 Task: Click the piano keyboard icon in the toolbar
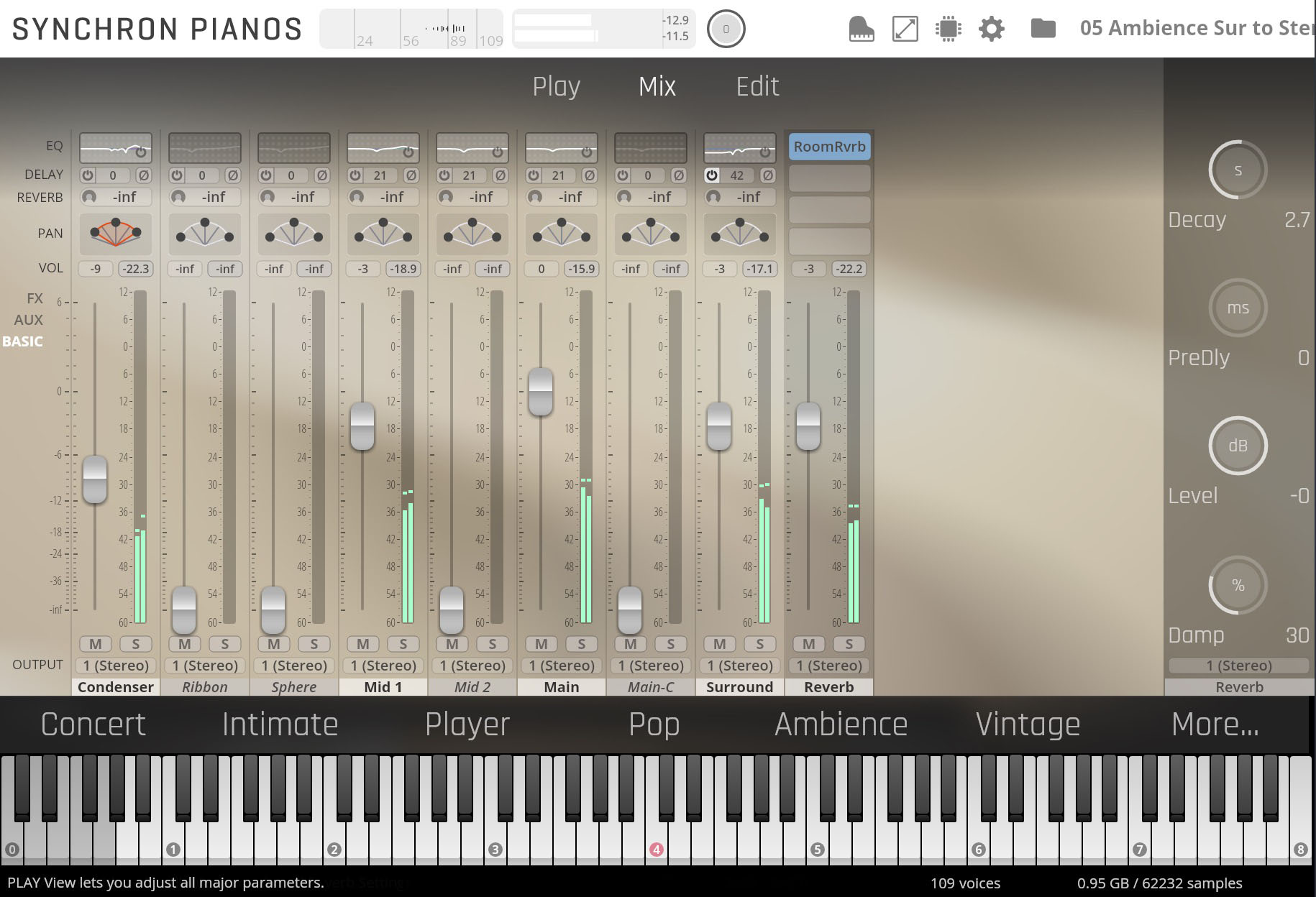[860, 29]
